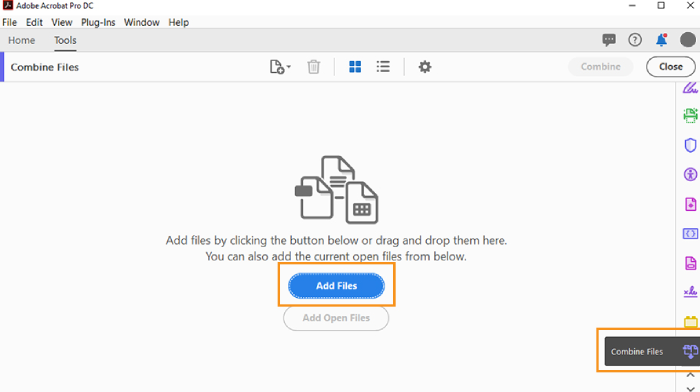Click the Combine Files tooltip label

[637, 352]
